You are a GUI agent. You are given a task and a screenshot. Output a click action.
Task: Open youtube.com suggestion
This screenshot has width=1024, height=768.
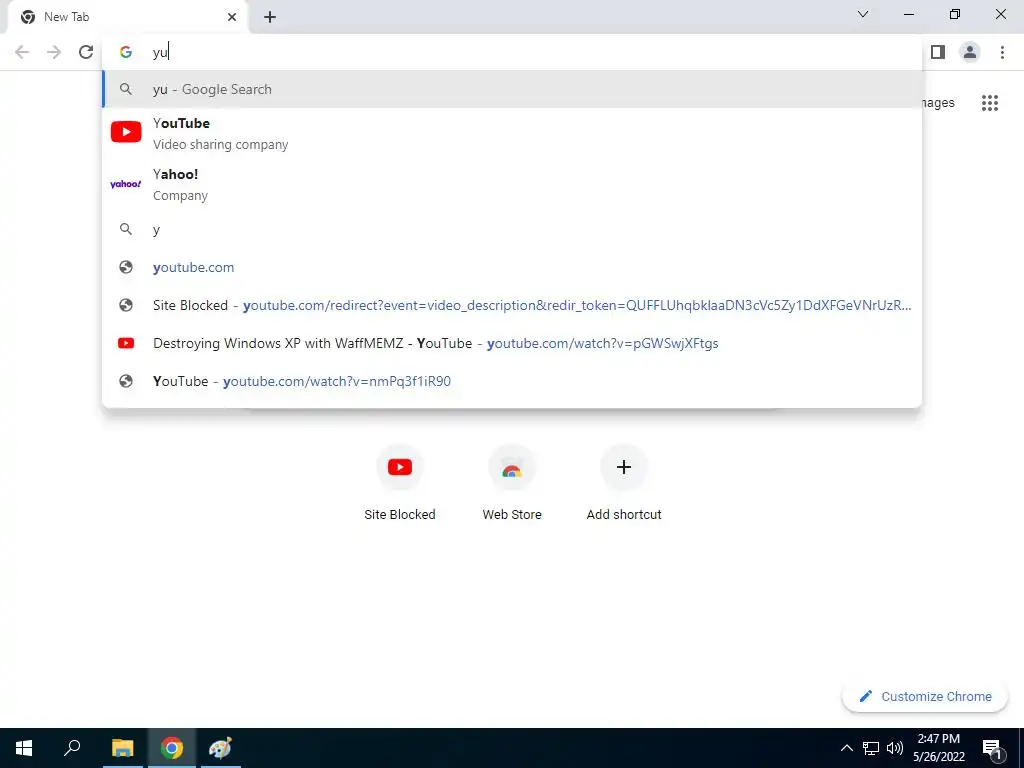click(512, 267)
